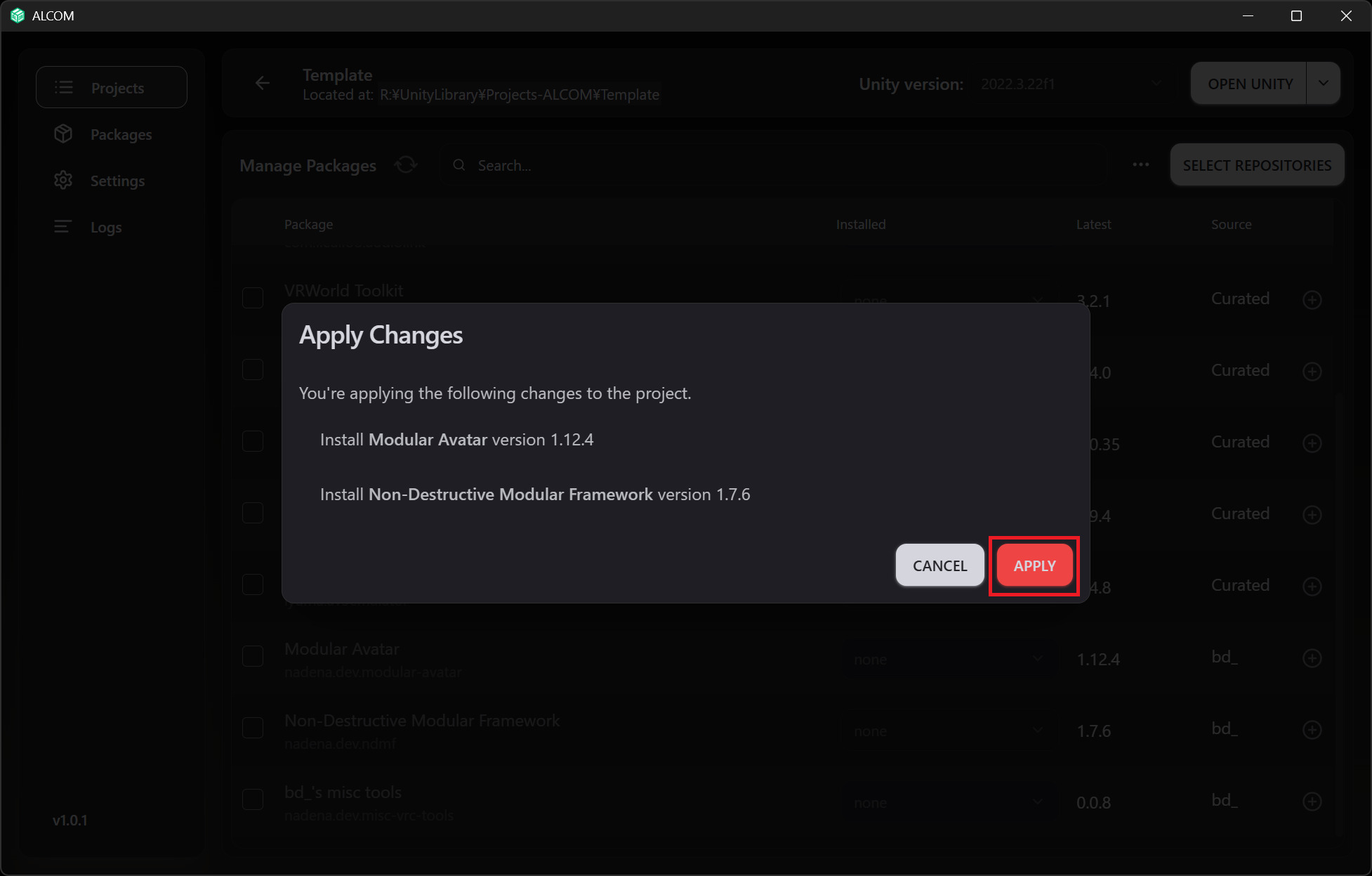Open bd_'s misc tools version dropdown
Image resolution: width=1372 pixels, height=876 pixels.
click(948, 802)
